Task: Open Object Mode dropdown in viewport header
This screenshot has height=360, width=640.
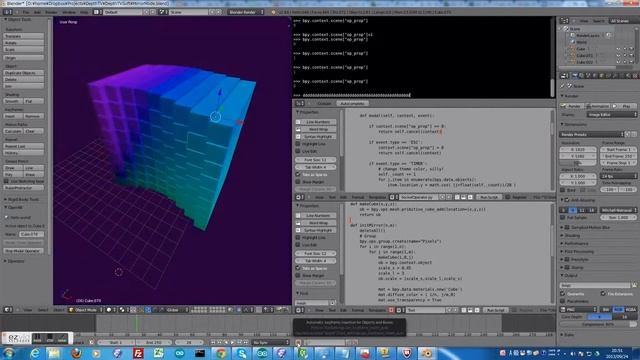Action: (85, 310)
